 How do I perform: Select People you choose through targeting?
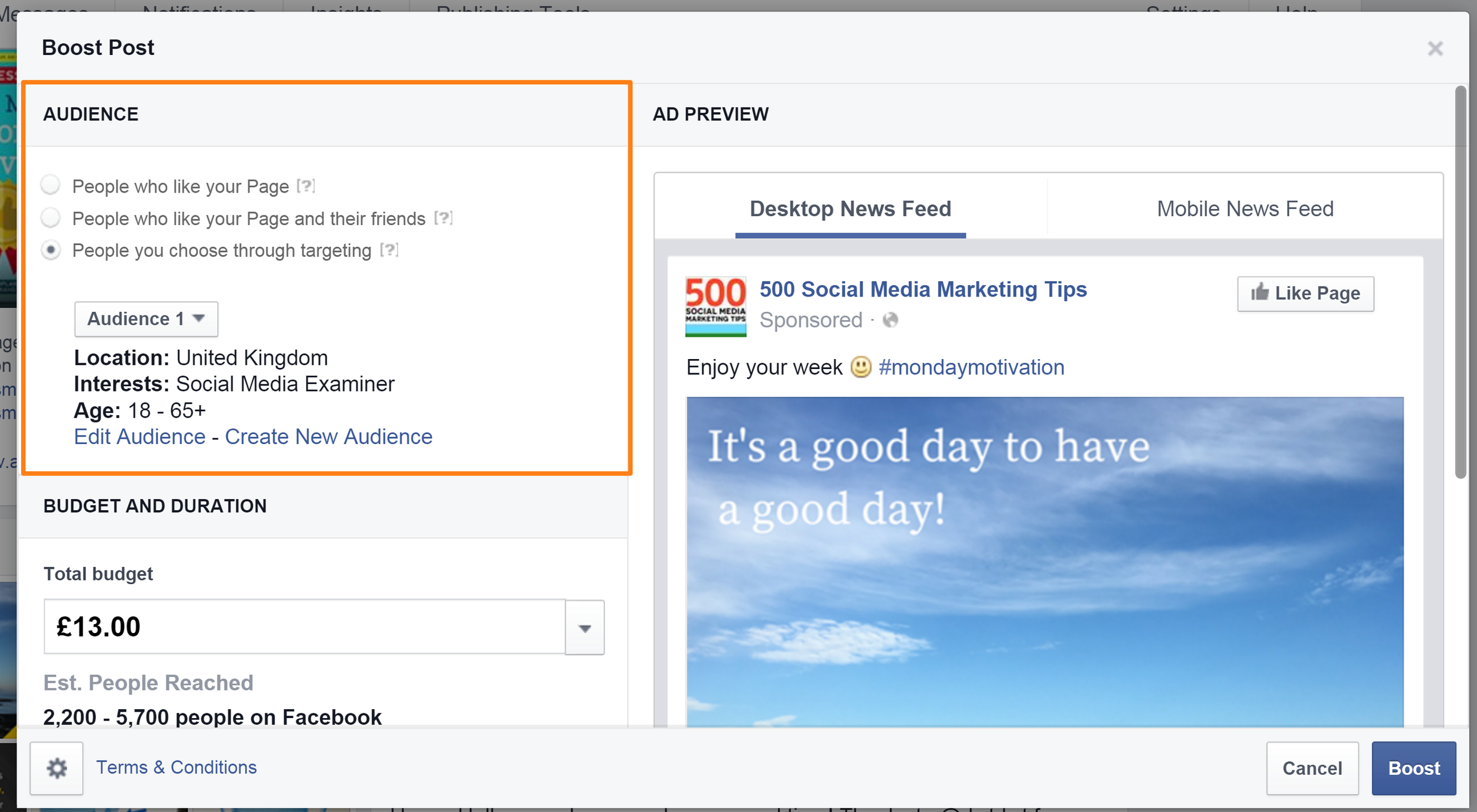tap(51, 250)
